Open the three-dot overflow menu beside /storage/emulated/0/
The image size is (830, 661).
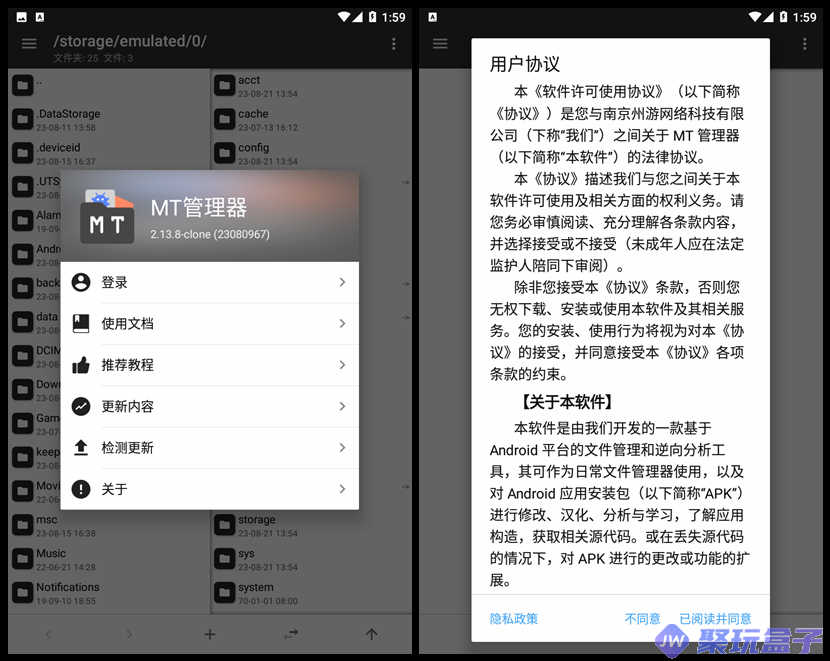(393, 43)
